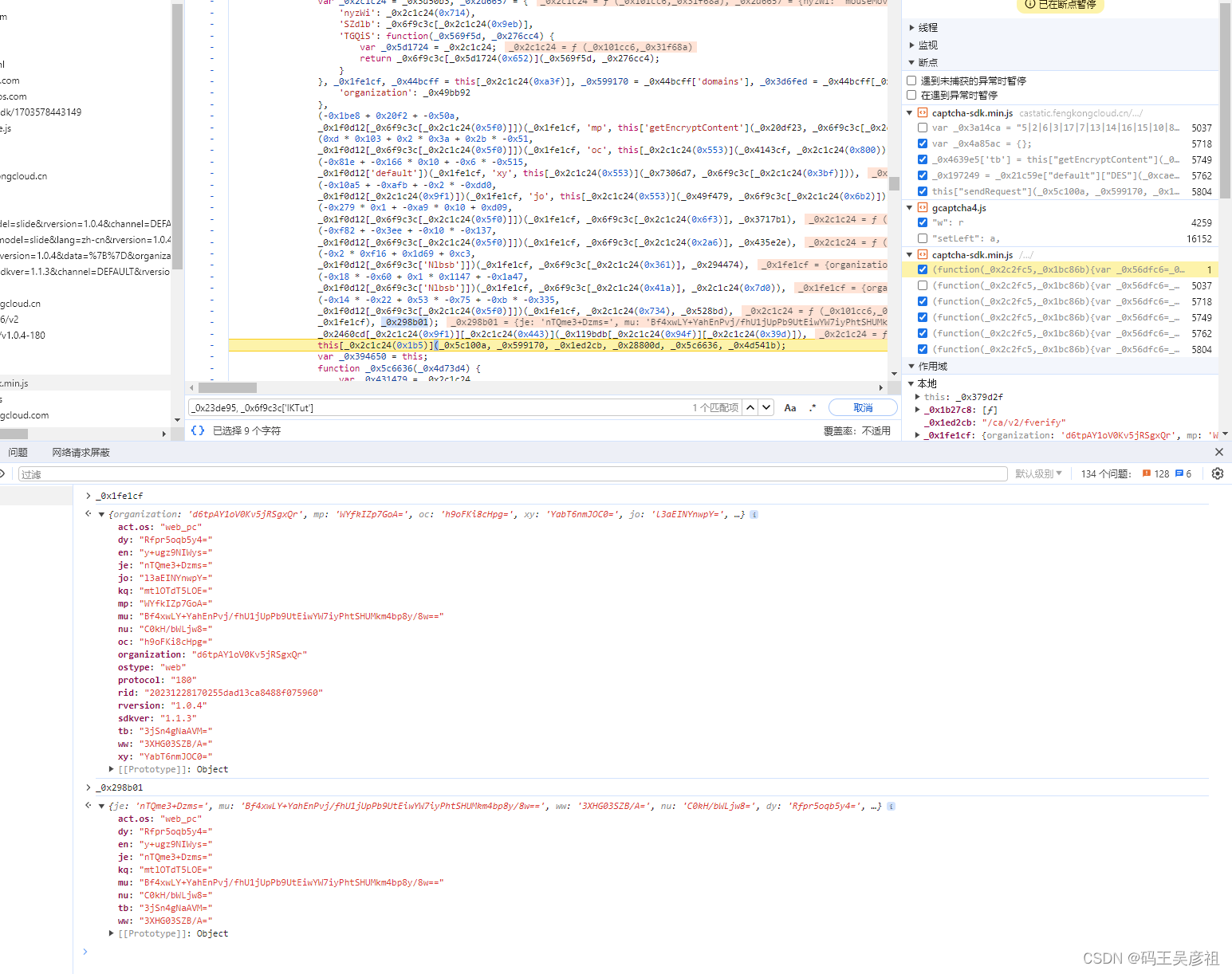Click file navigator horizontal scrollbar thumb
This screenshot has width=1232, height=974.
[14, 434]
